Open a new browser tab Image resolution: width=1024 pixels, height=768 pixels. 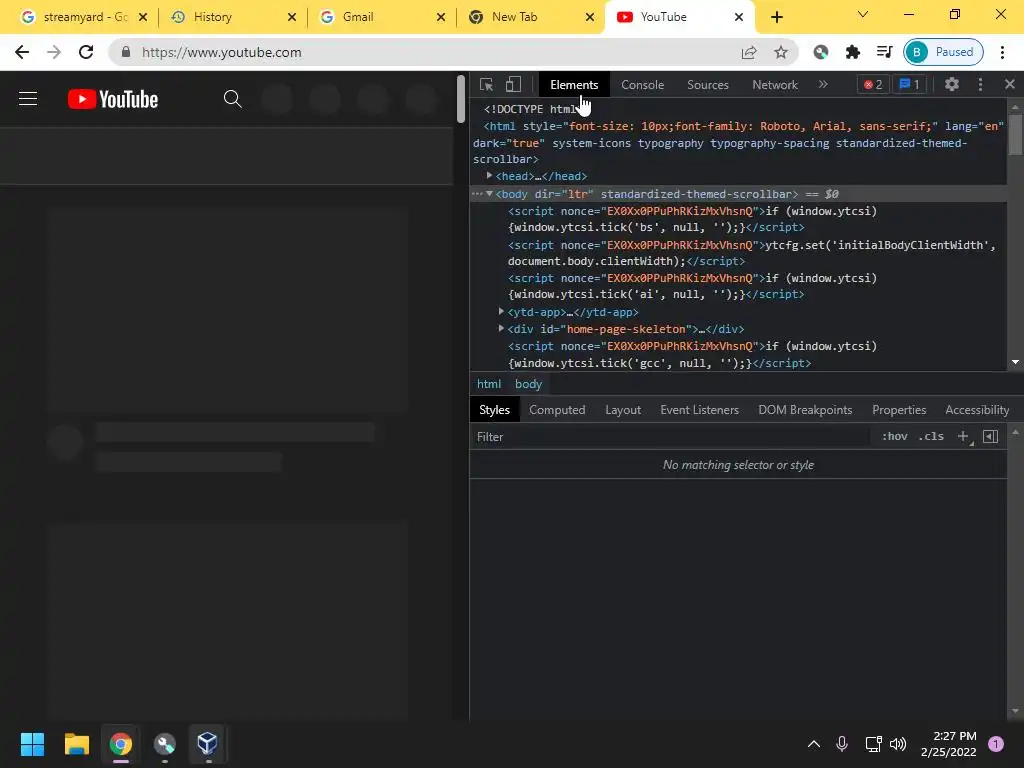point(776,18)
